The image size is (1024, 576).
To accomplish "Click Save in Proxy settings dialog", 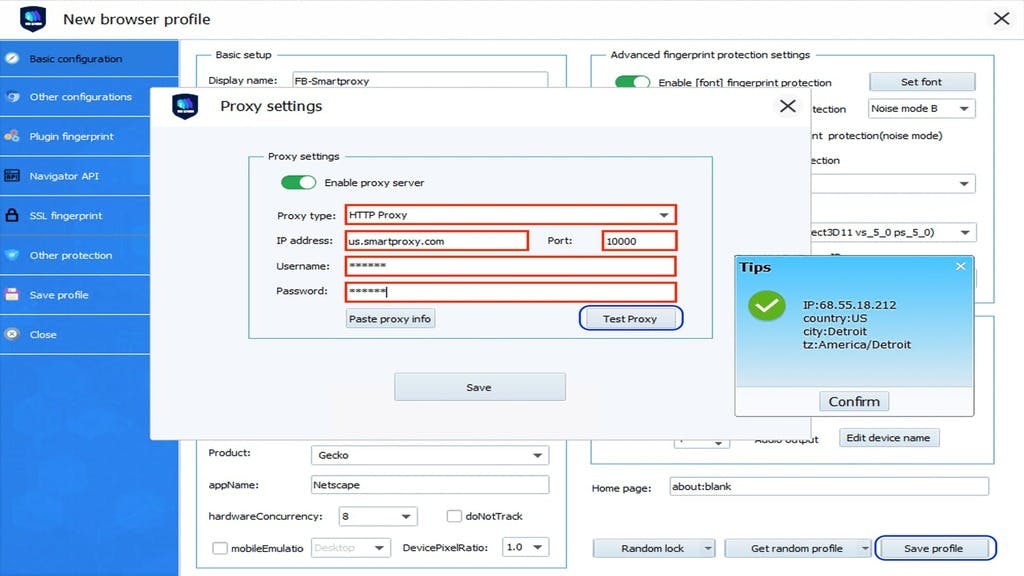I will pyautogui.click(x=479, y=387).
